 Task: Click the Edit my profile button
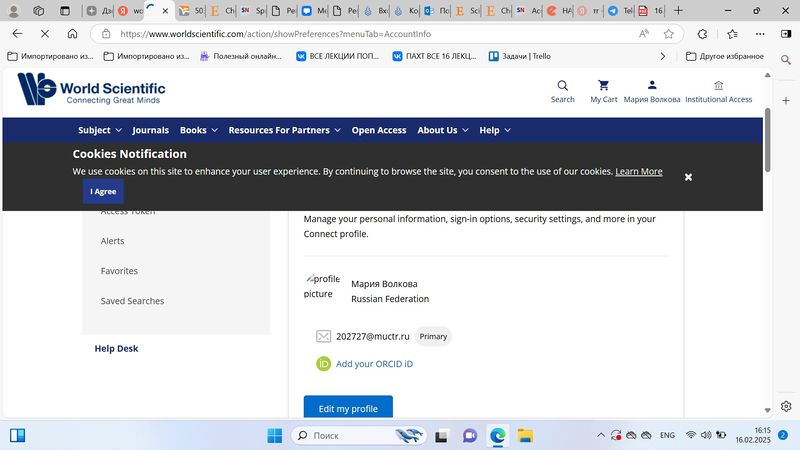tap(348, 409)
